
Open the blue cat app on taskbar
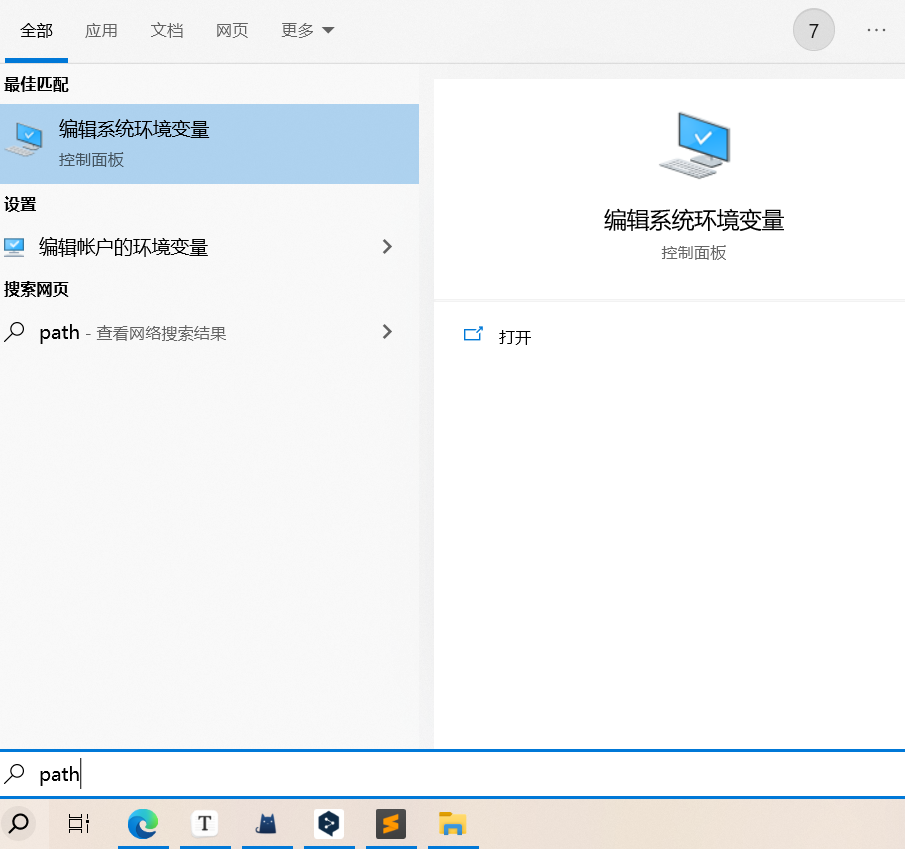(267, 824)
